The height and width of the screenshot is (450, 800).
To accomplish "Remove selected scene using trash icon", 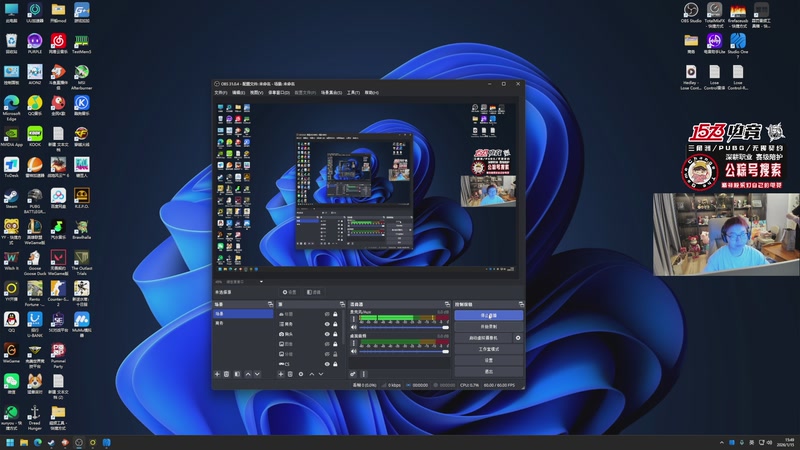I will [227, 374].
